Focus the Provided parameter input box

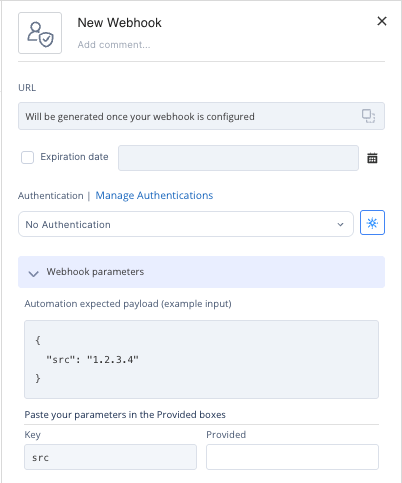pos(292,457)
